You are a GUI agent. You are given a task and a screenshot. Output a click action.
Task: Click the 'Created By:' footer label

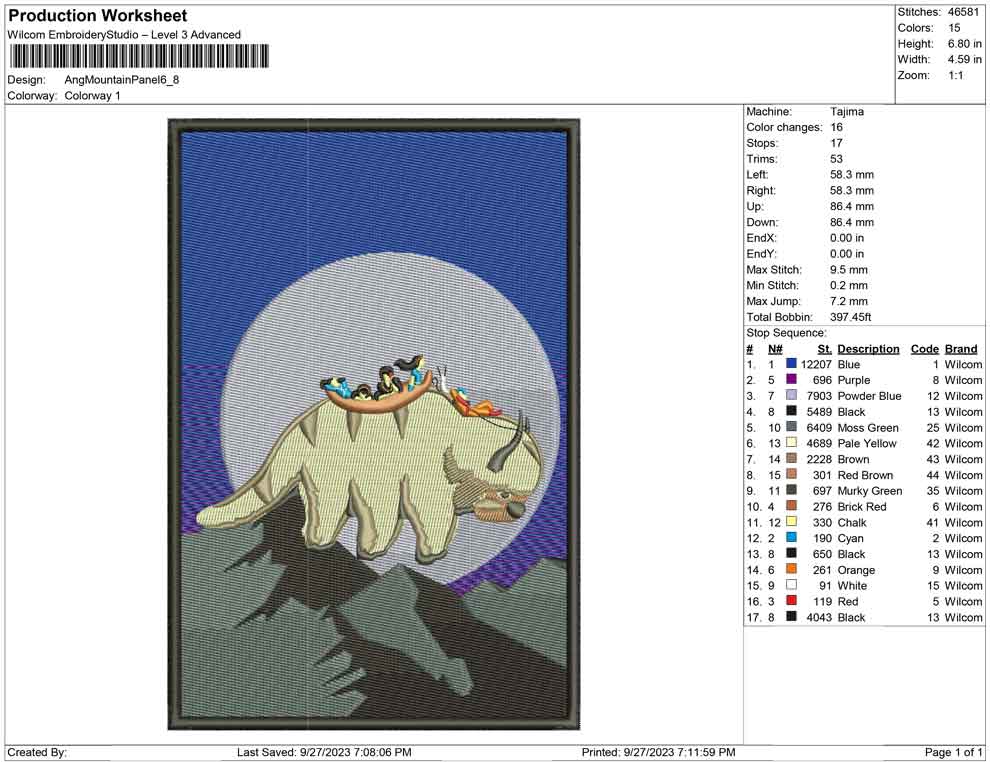coord(37,752)
